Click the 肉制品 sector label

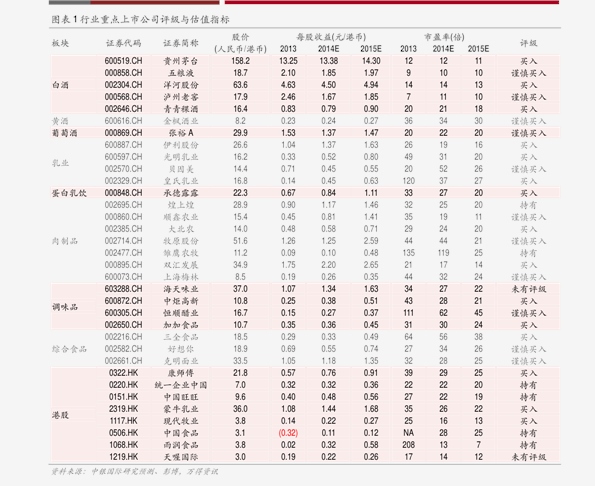pos(65,241)
